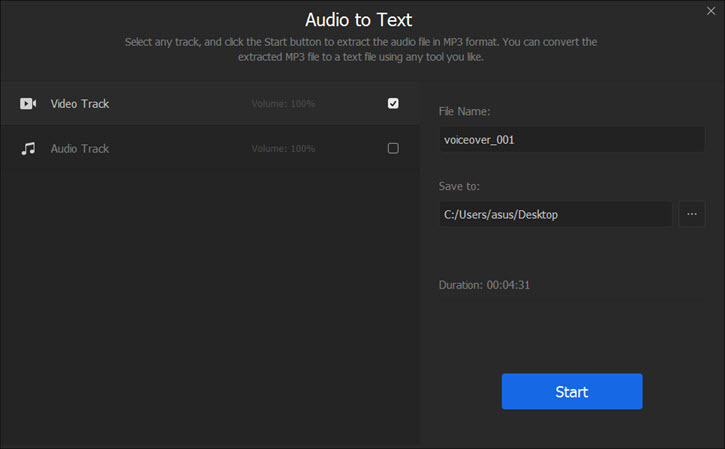The image size is (725, 449).
Task: Select the Audio Track label
Action: [80, 149]
